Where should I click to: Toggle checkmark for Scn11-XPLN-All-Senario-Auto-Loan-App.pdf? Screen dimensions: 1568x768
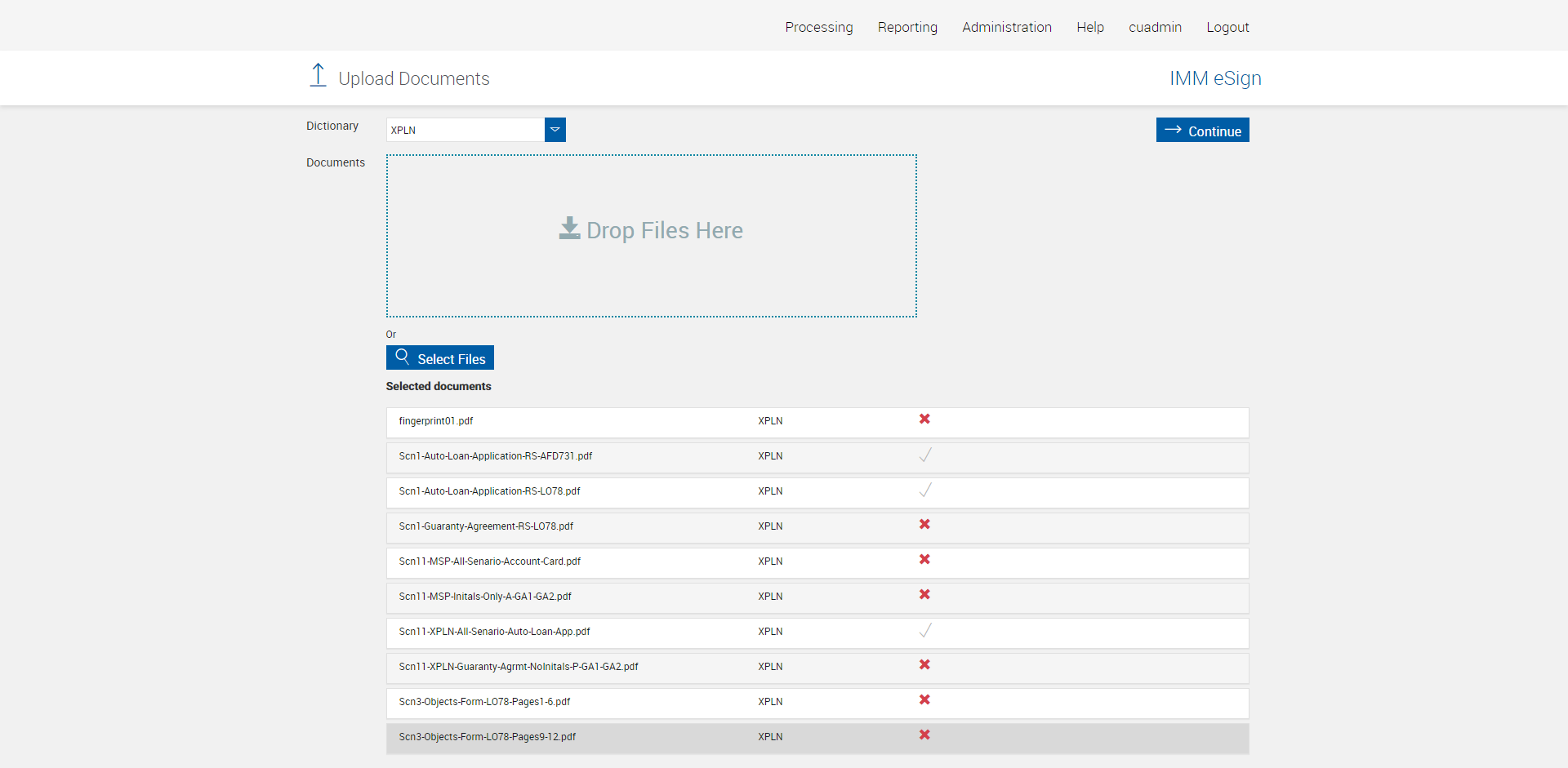925,631
